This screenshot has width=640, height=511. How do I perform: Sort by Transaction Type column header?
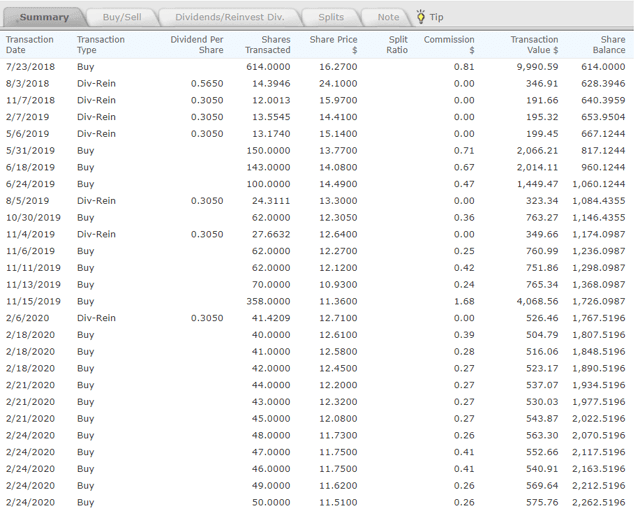point(101,44)
